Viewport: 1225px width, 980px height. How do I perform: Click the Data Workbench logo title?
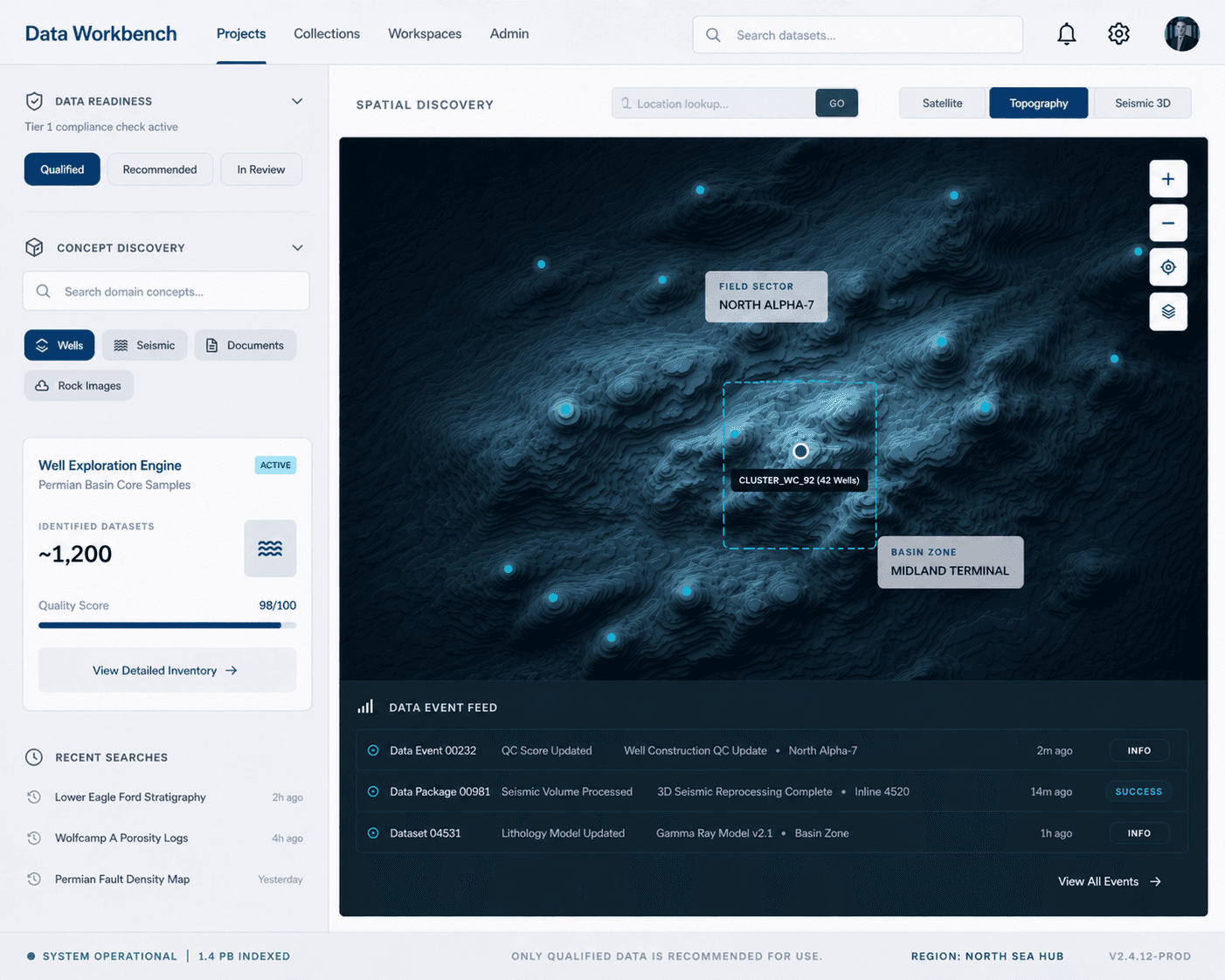(x=100, y=33)
